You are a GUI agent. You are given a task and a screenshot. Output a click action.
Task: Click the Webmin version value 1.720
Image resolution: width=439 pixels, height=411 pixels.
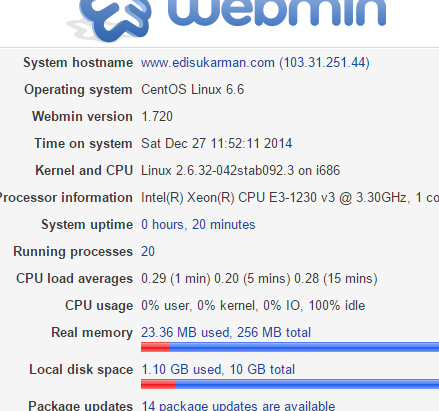[x=157, y=117]
